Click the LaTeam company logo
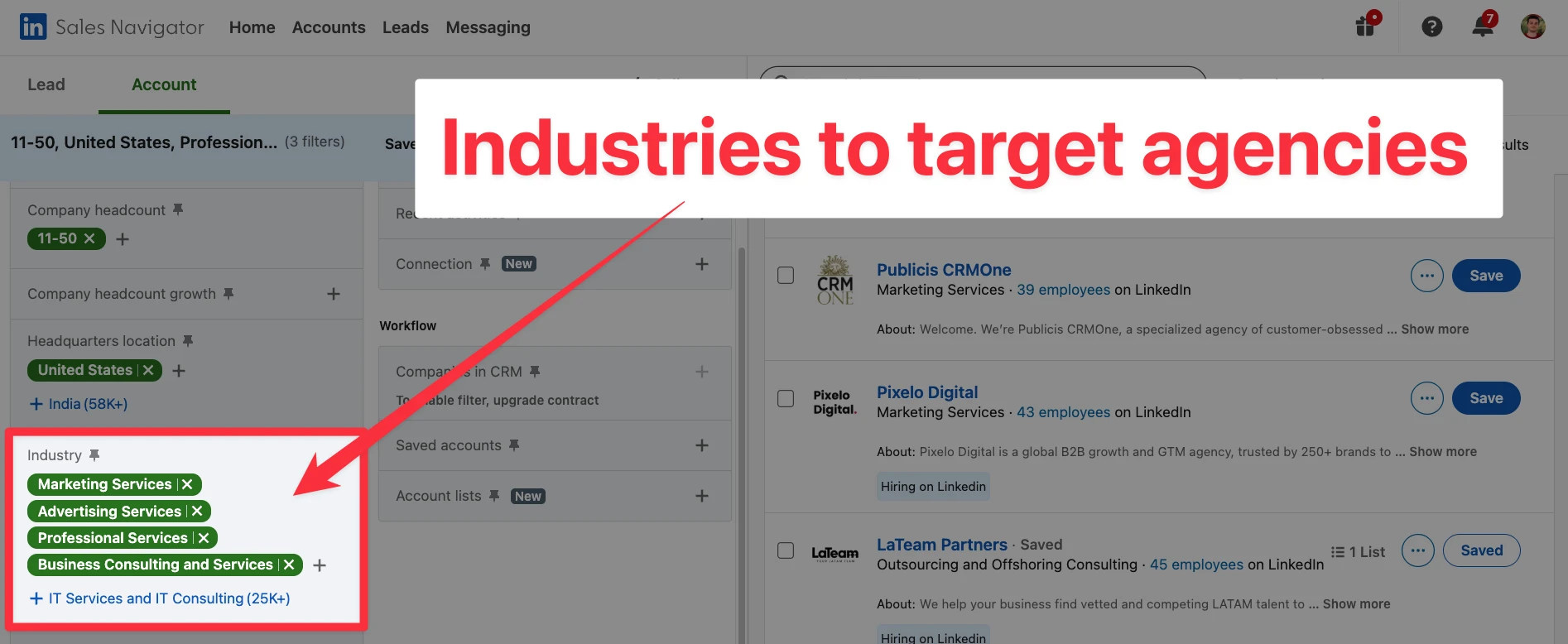This screenshot has height=644, width=1568. click(835, 554)
